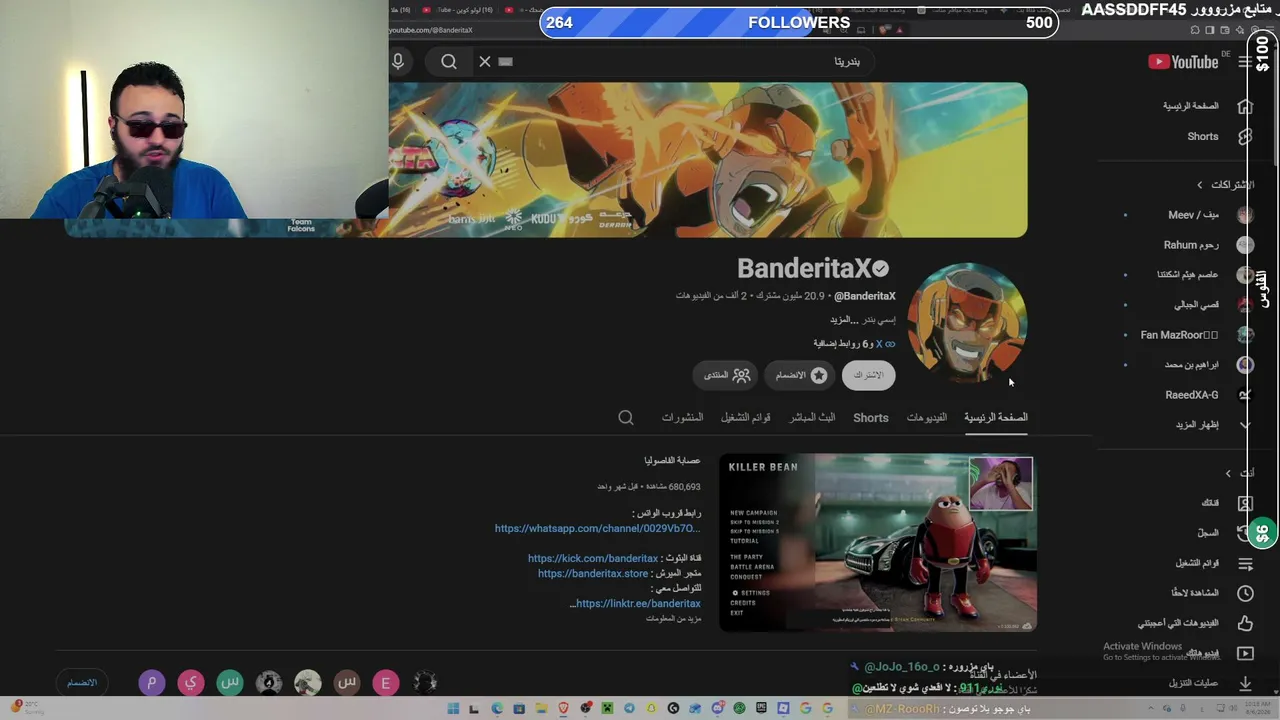Open المشاهدة لاحقًا watch later clock icon
The image size is (1280, 720).
point(1245,593)
